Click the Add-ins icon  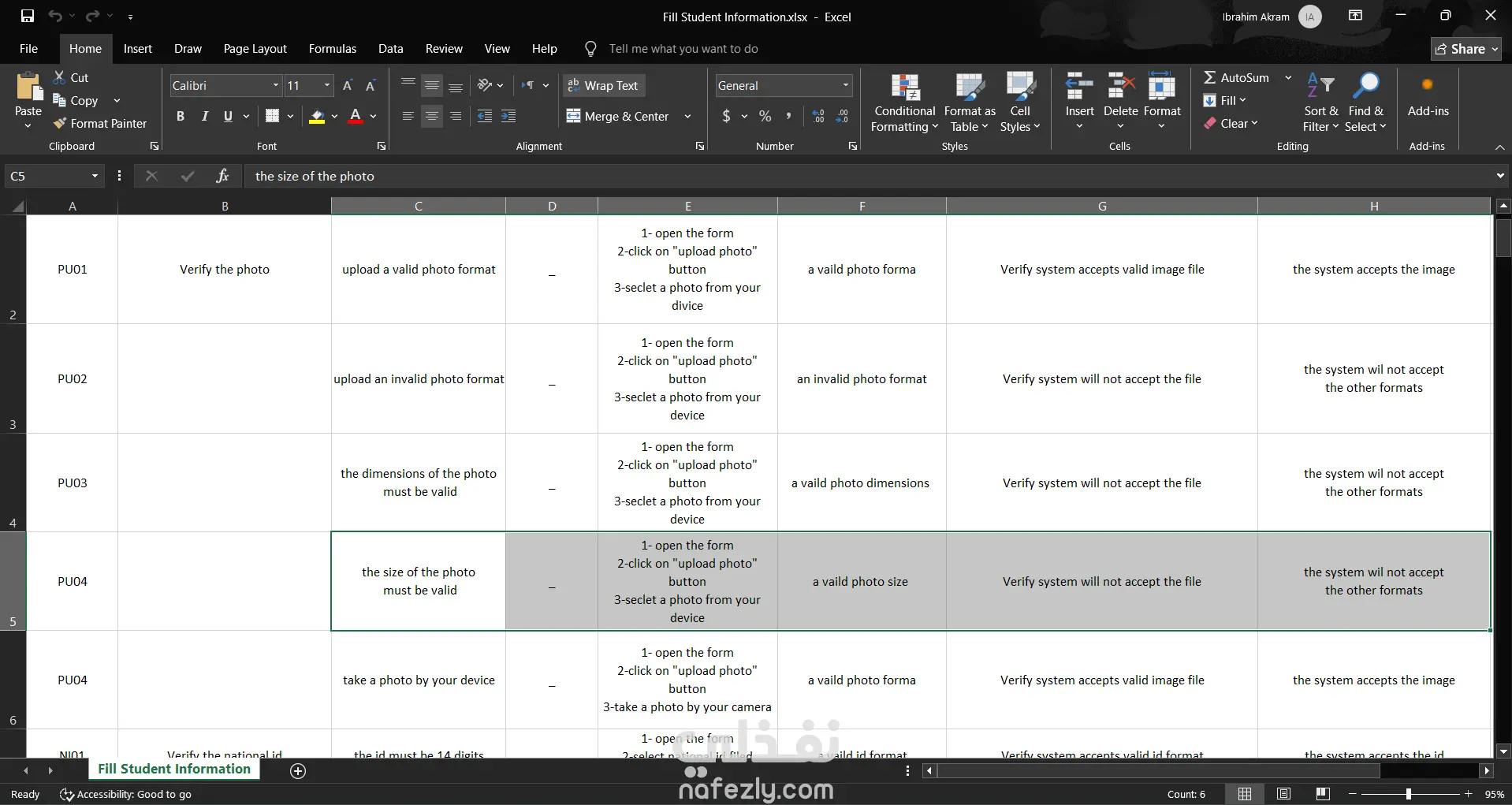[1428, 95]
